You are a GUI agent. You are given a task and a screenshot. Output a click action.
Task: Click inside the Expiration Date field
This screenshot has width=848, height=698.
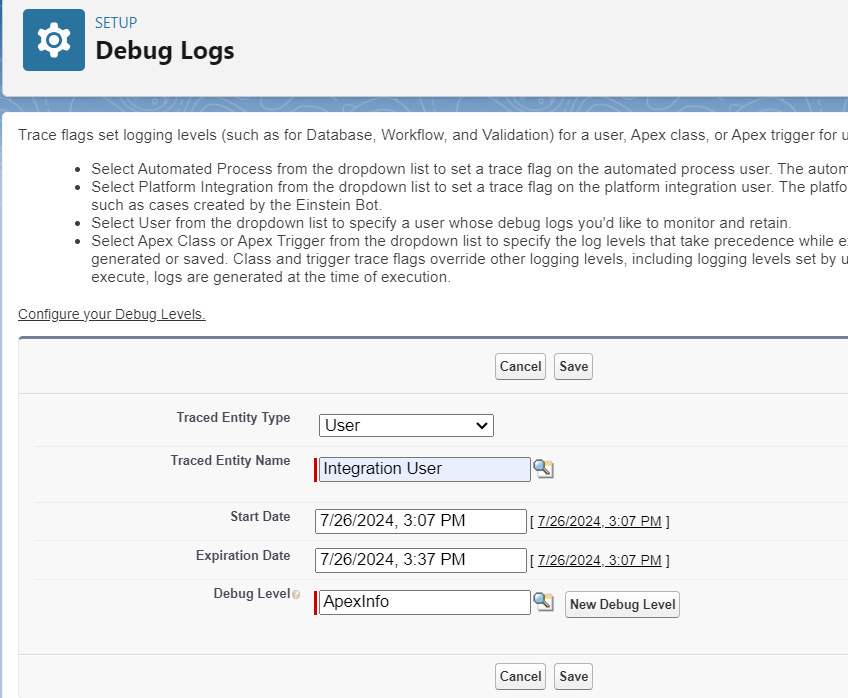click(x=420, y=560)
